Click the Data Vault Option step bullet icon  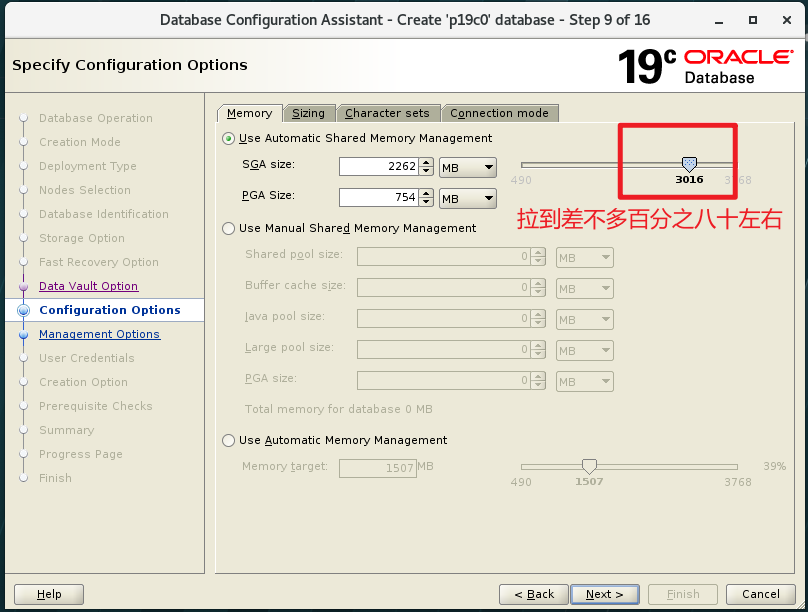click(x=23, y=286)
